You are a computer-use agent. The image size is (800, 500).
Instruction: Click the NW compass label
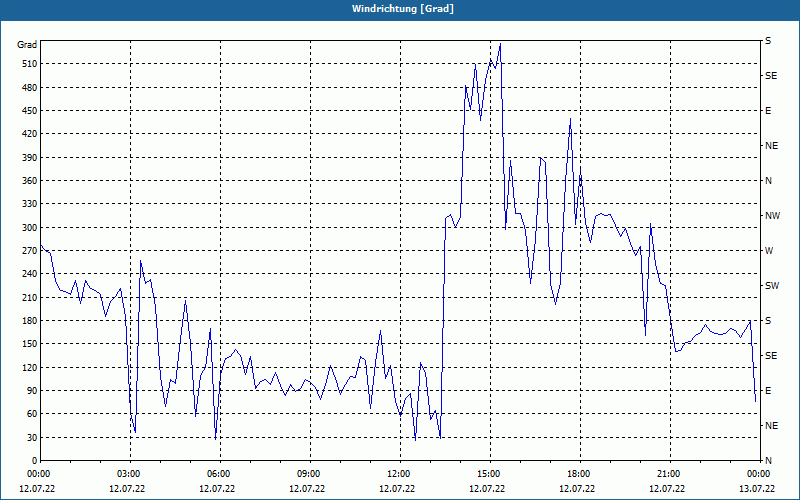(772, 216)
